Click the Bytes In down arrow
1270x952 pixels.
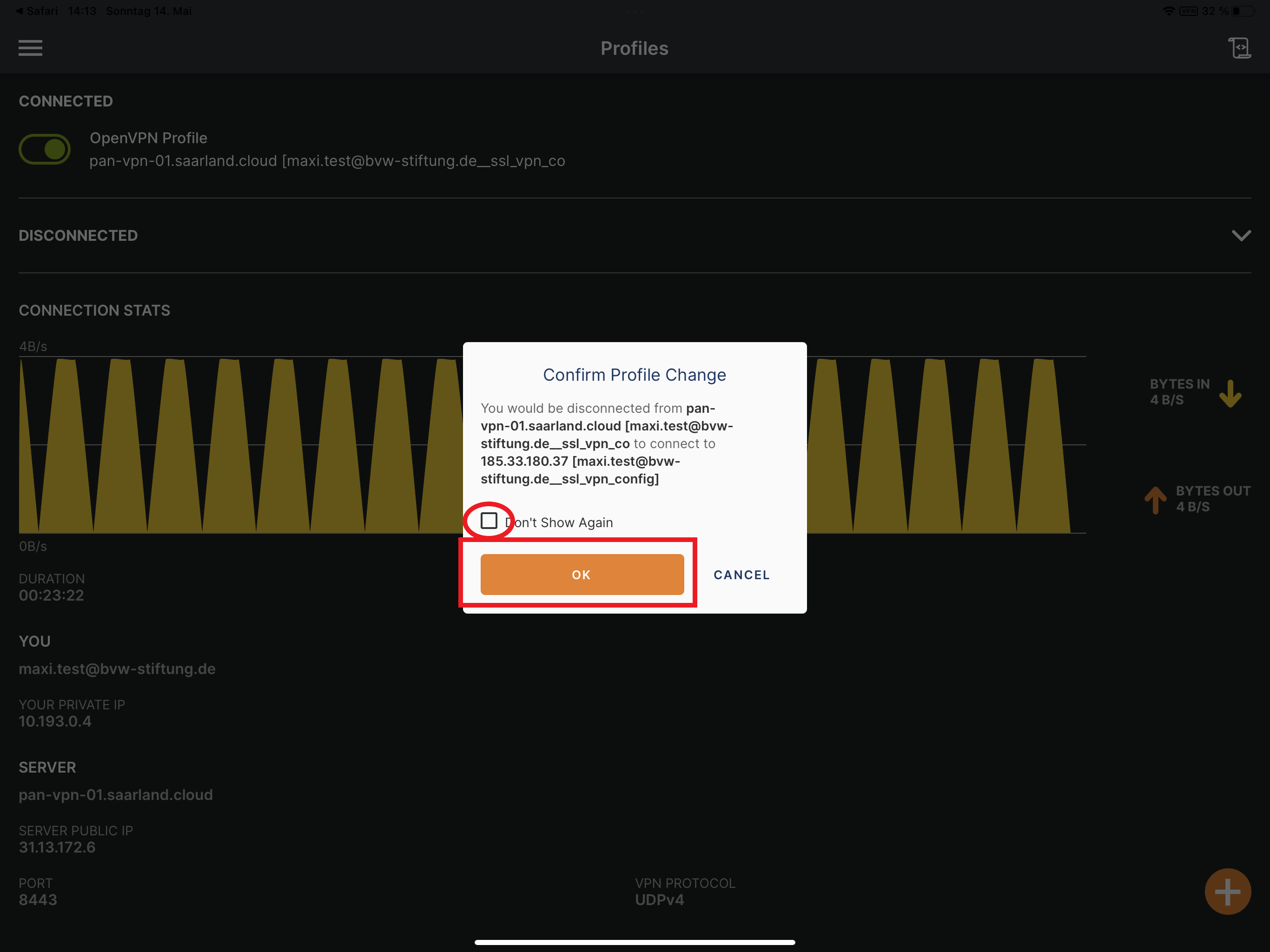point(1230,393)
